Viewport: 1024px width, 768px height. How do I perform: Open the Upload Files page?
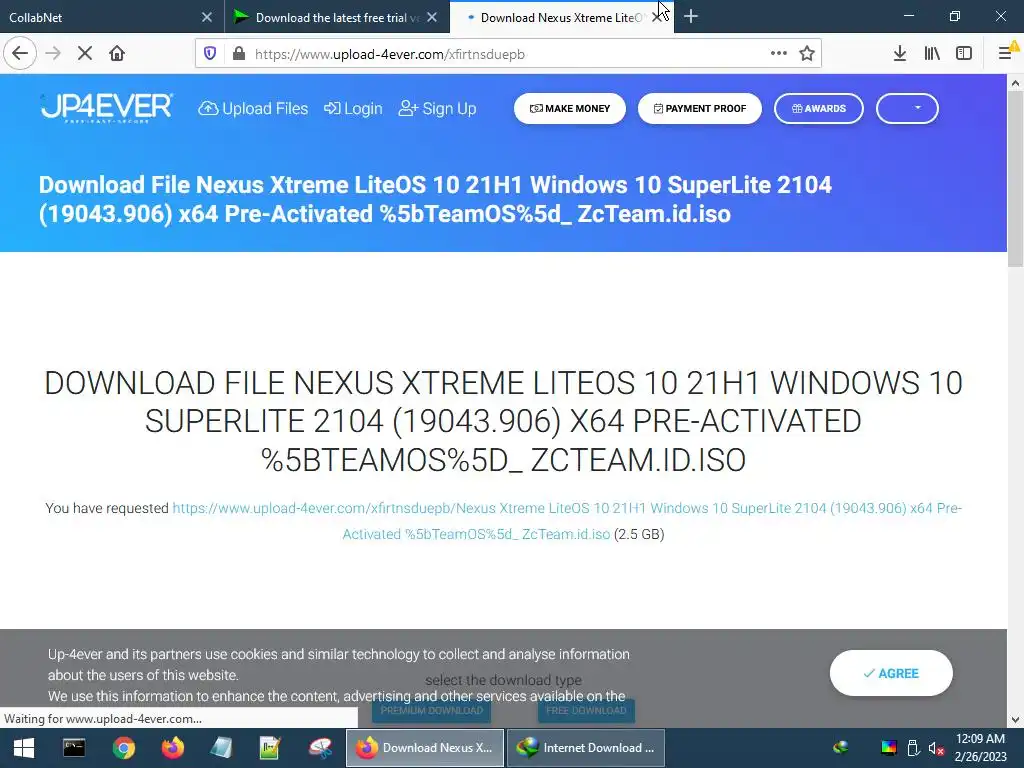tap(253, 108)
